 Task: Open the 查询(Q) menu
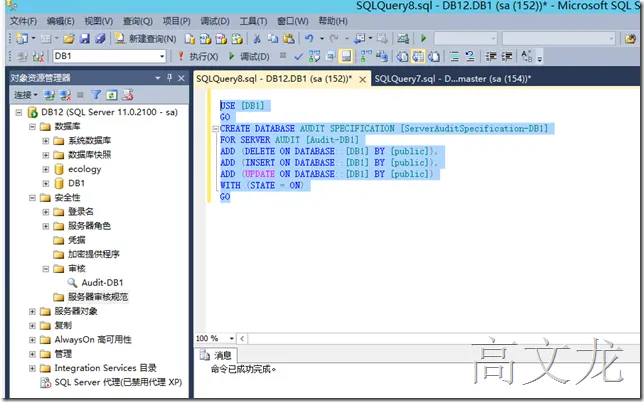tap(138, 21)
